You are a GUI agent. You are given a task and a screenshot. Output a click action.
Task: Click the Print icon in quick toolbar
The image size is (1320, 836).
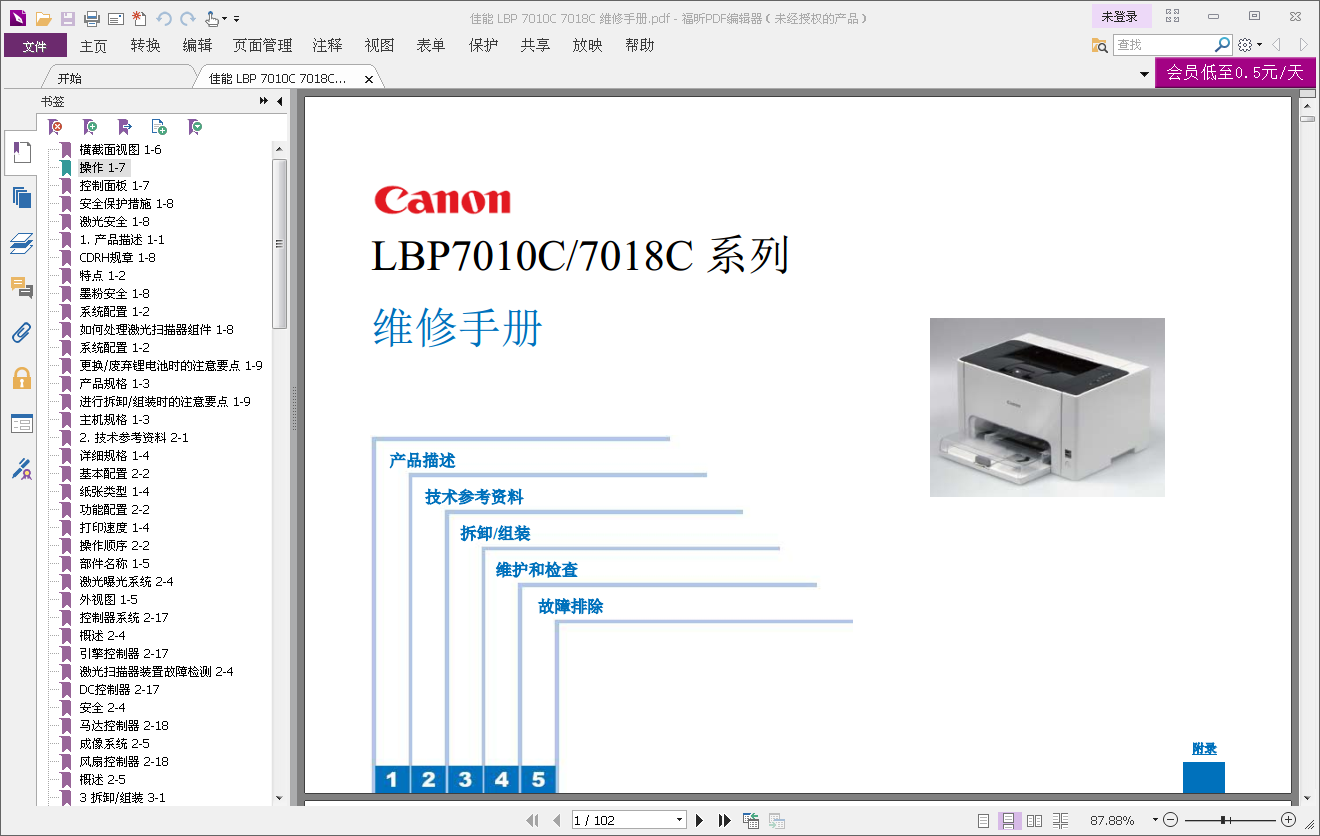(x=92, y=18)
